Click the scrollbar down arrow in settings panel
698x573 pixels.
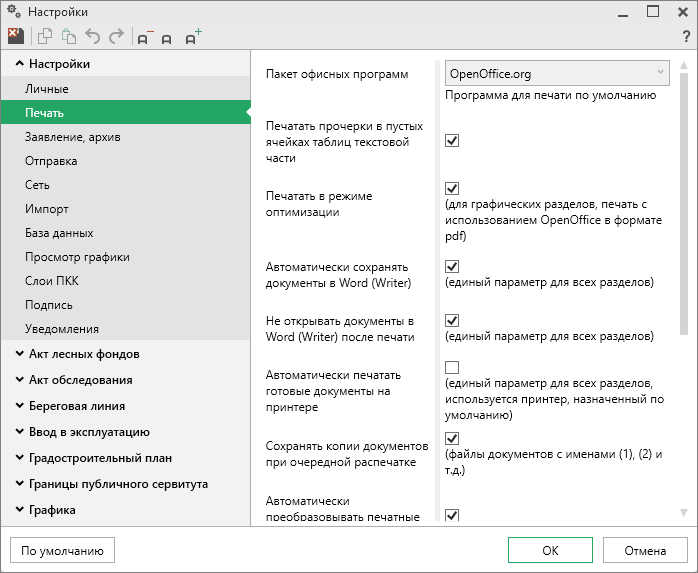pyautogui.click(x=684, y=512)
